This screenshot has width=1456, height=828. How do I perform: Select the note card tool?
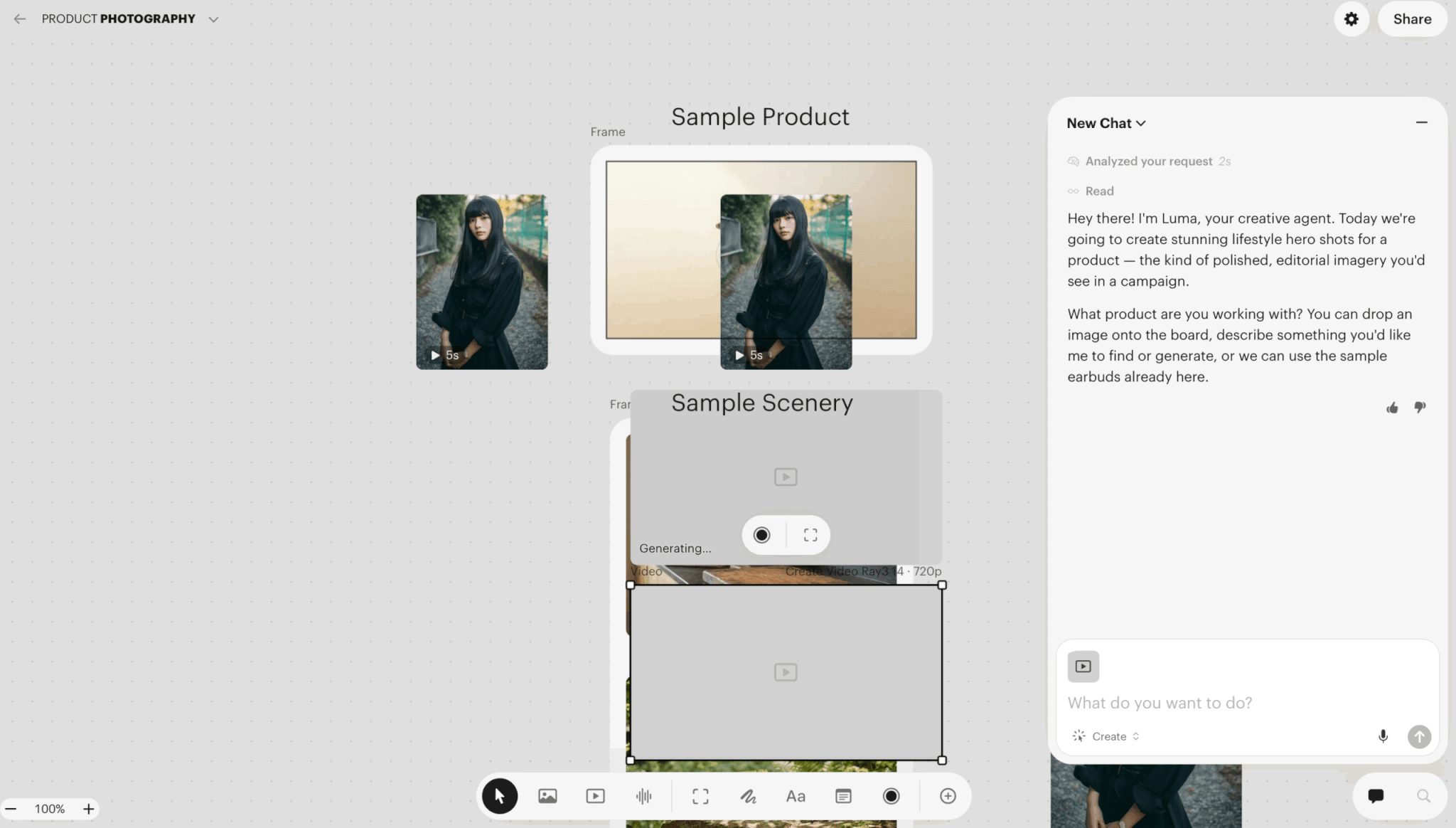(843, 796)
